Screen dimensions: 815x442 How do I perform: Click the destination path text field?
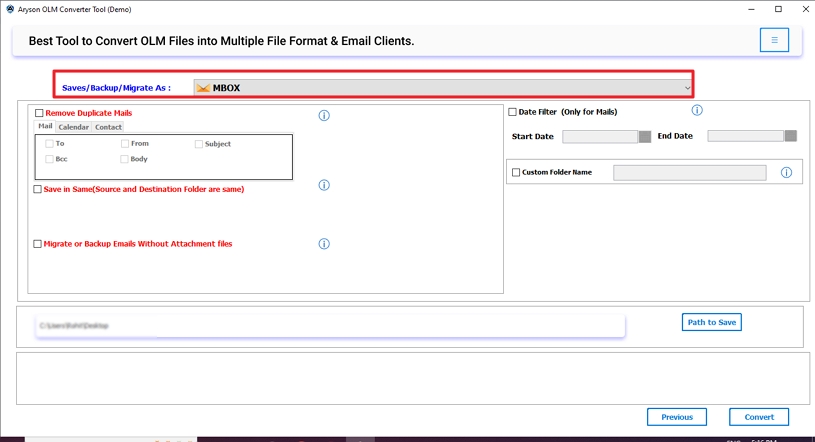coord(330,326)
